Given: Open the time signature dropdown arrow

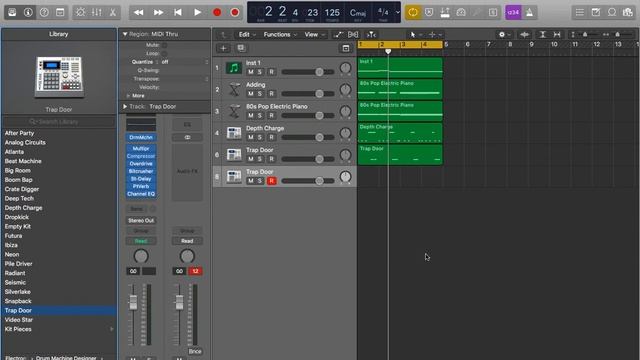Looking at the screenshot, I should [398, 12].
